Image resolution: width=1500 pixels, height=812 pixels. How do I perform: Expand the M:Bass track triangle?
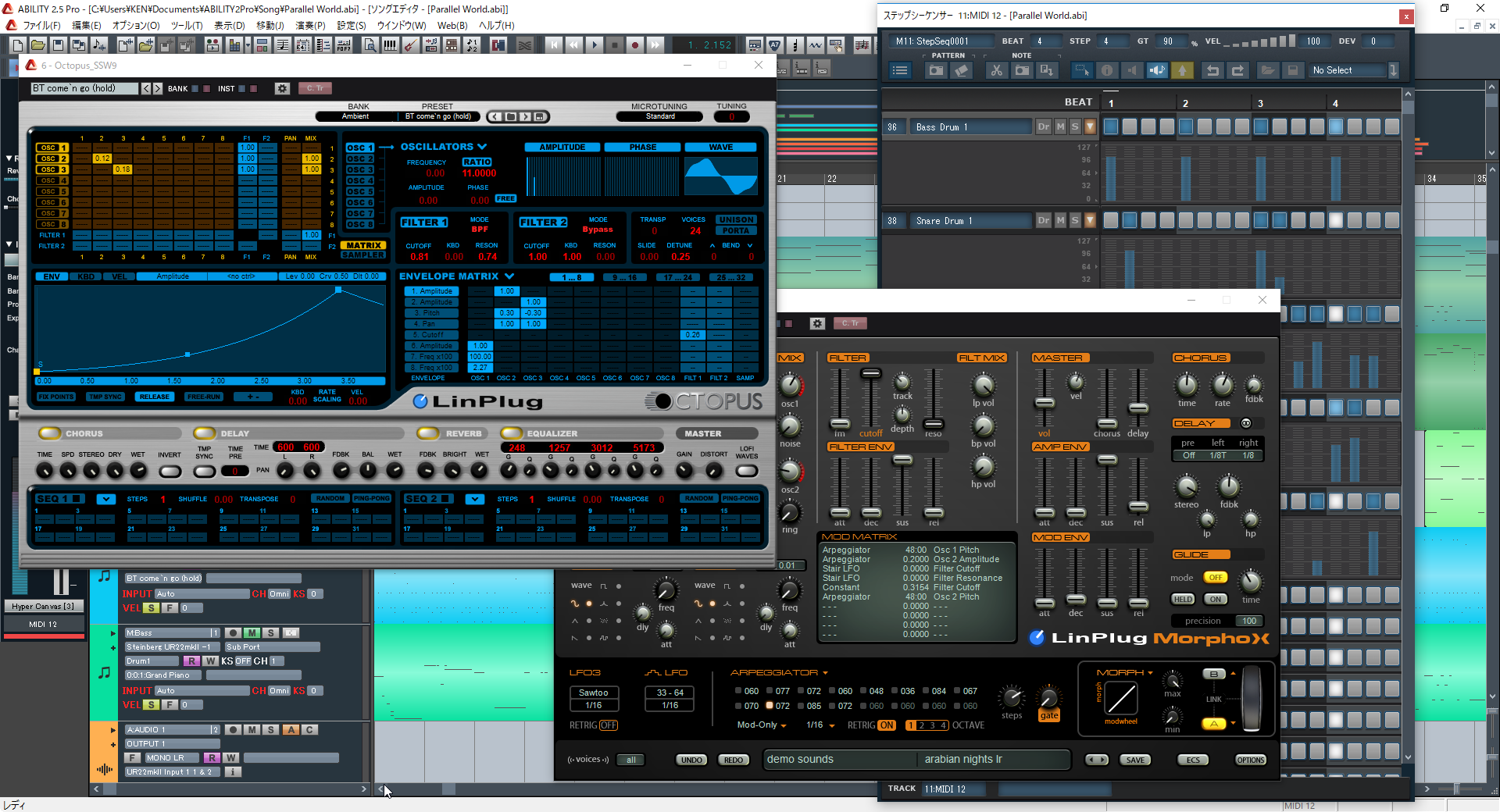click(x=113, y=633)
